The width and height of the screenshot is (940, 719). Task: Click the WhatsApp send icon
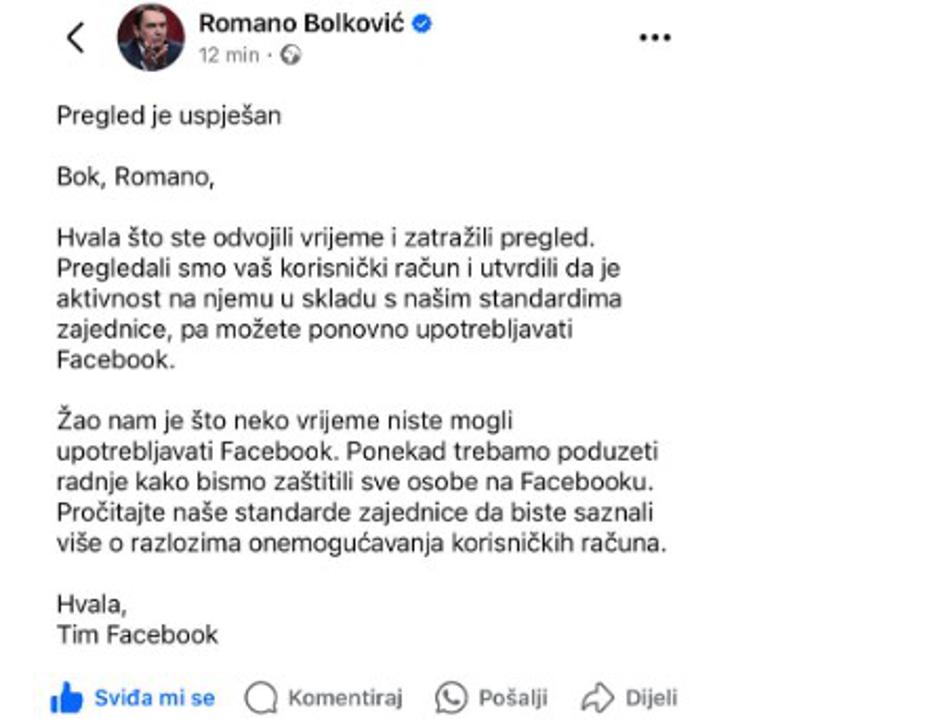pyautogui.click(x=452, y=697)
